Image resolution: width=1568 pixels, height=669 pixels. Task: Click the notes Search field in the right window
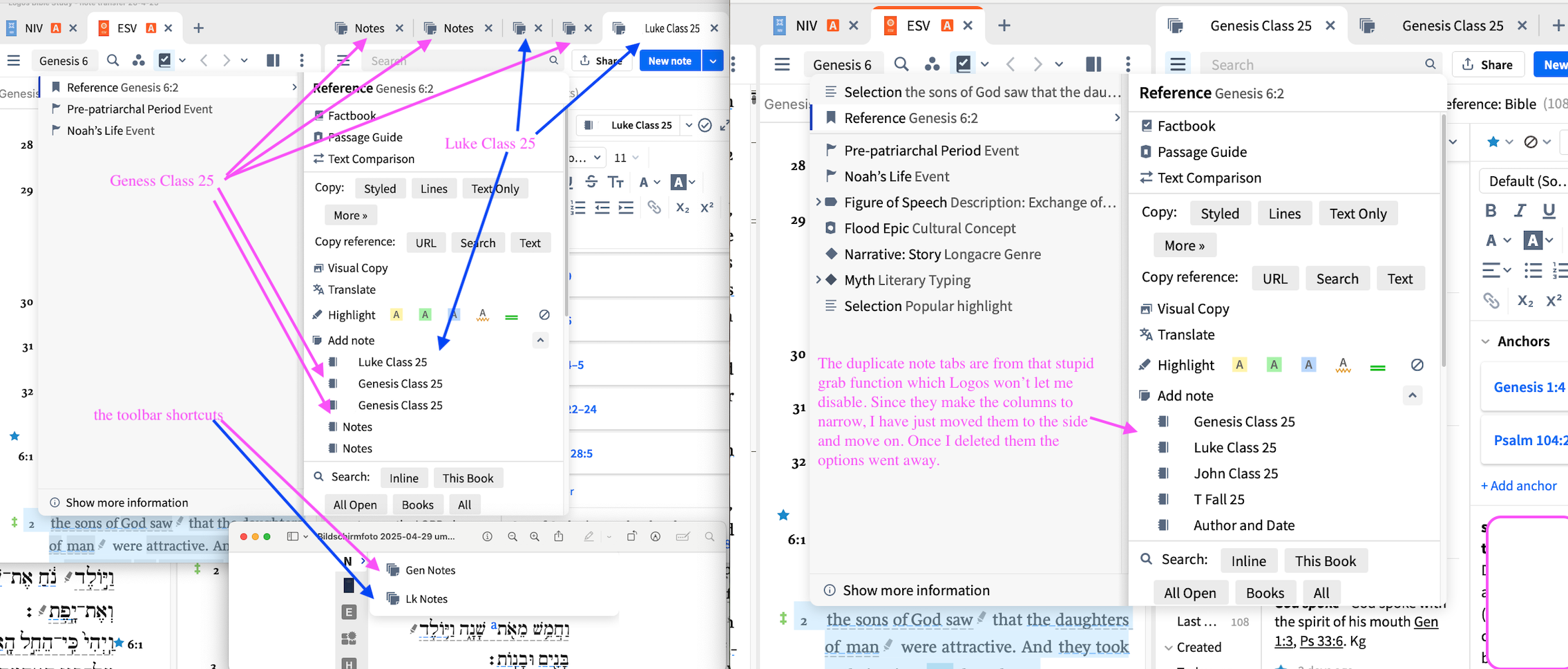1322,64
